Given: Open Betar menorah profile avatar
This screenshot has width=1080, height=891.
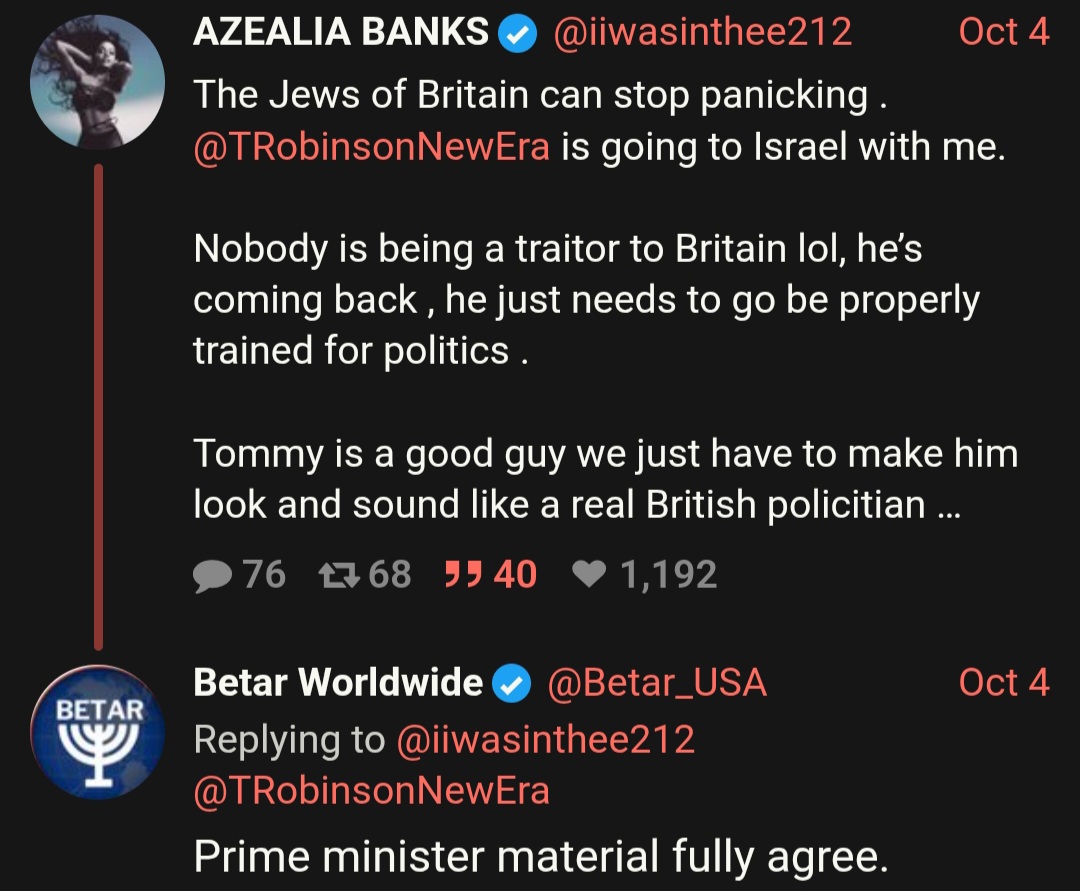Looking at the screenshot, I should coord(98,732).
